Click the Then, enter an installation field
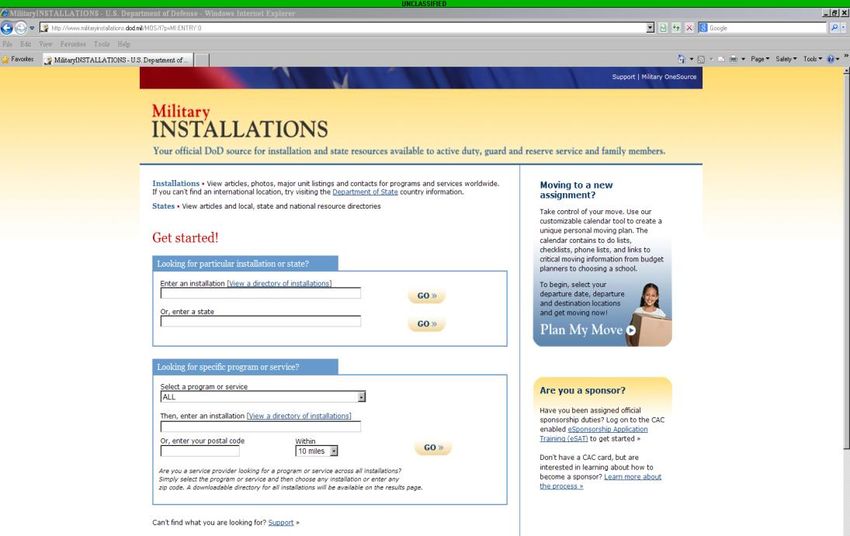This screenshot has height=536, width=850. (x=260, y=427)
